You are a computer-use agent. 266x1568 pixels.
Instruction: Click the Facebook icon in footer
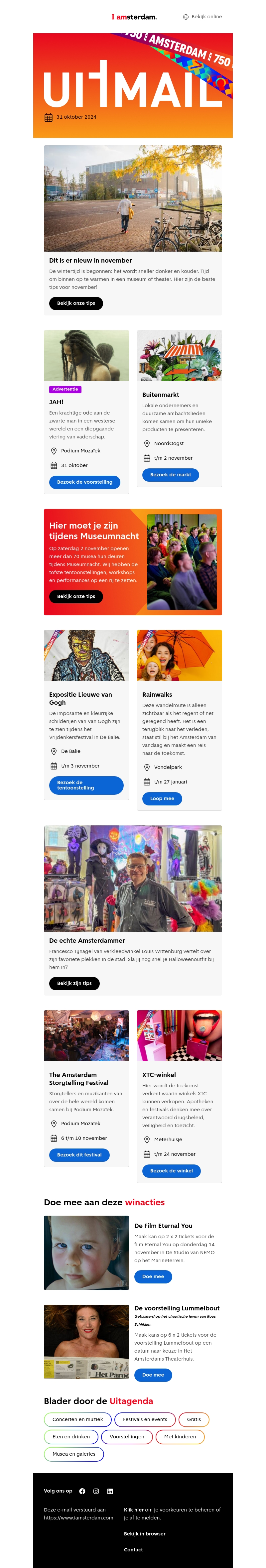82,1491
